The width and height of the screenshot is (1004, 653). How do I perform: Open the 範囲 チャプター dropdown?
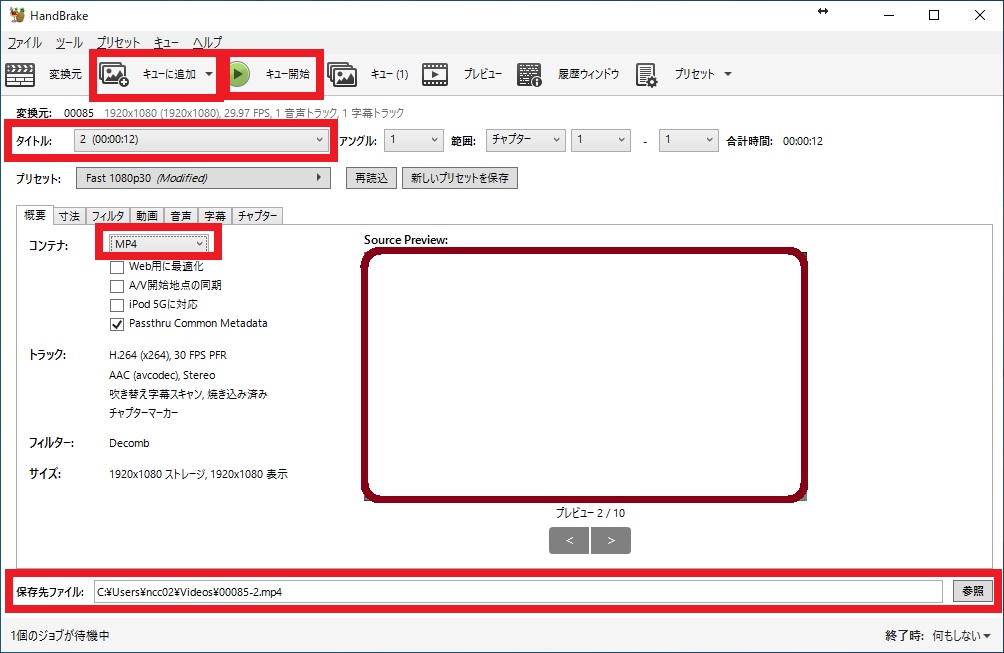(x=525, y=140)
